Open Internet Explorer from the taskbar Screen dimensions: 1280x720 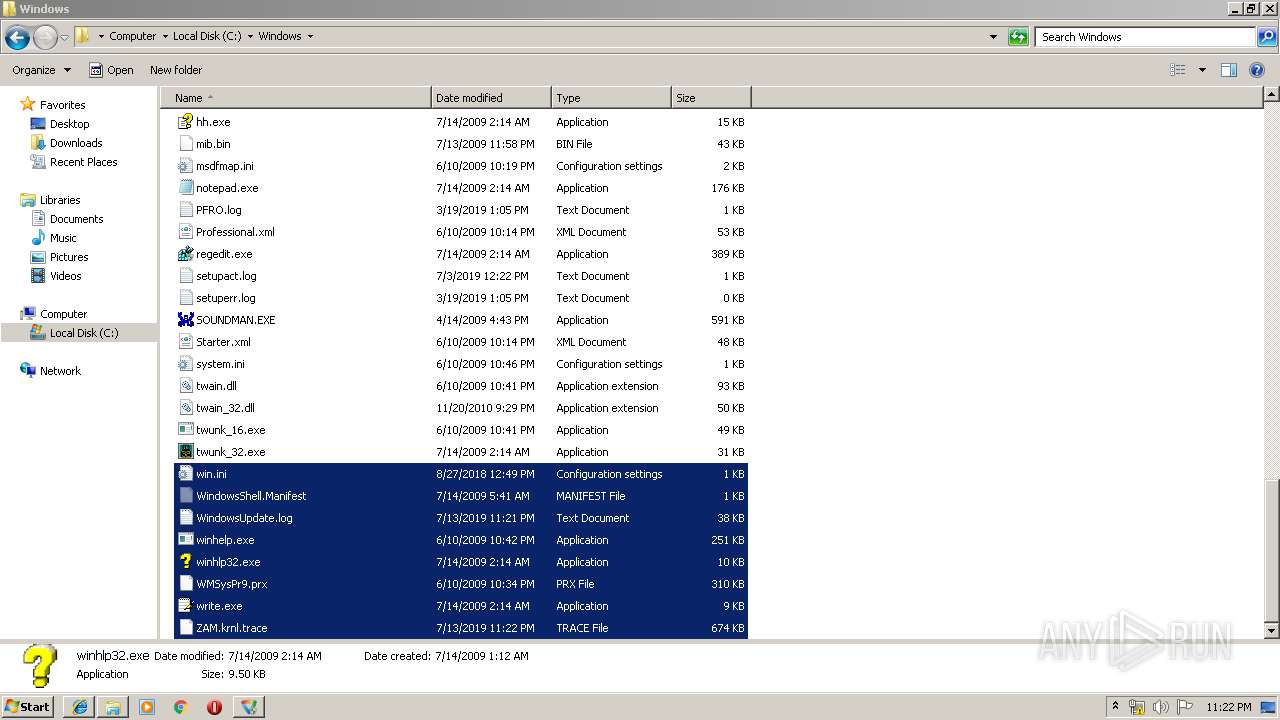click(x=79, y=707)
